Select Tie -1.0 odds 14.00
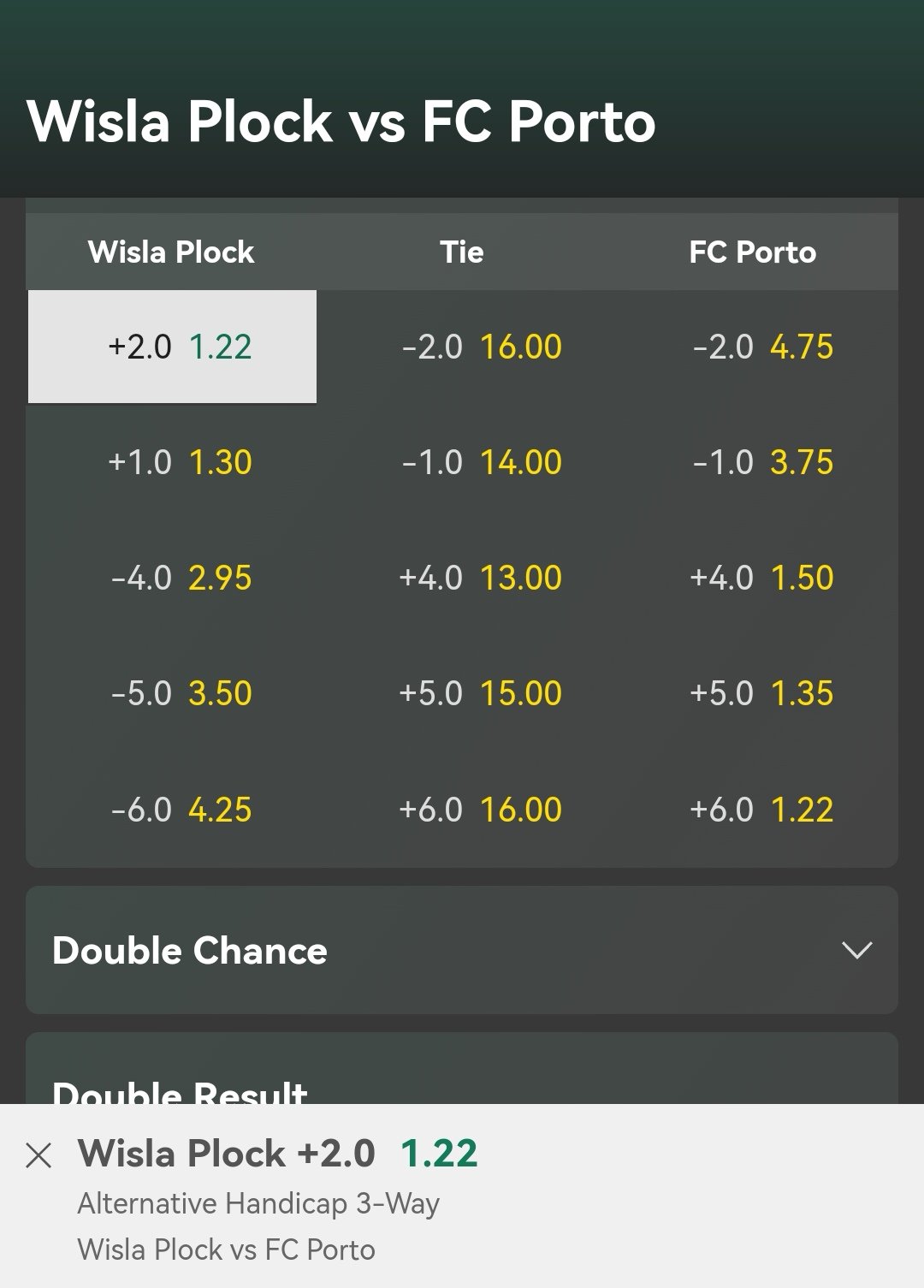924x1288 pixels. tap(481, 462)
